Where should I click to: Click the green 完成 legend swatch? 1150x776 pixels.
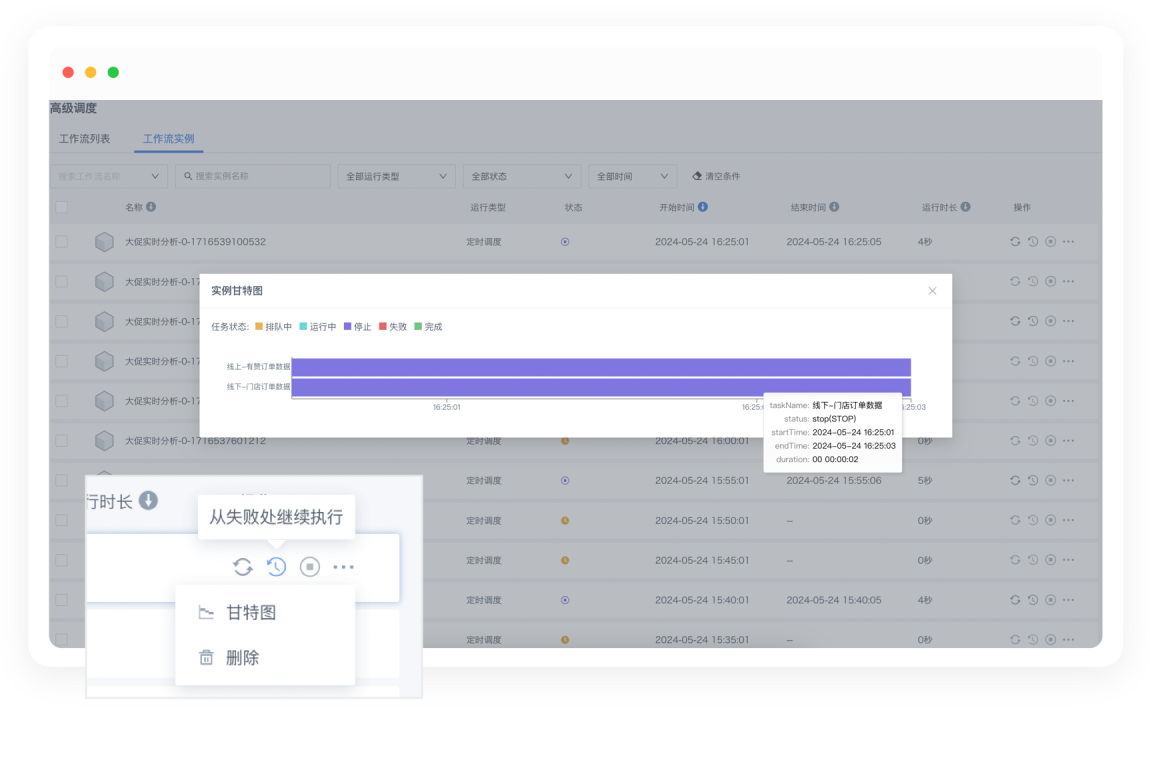point(418,326)
